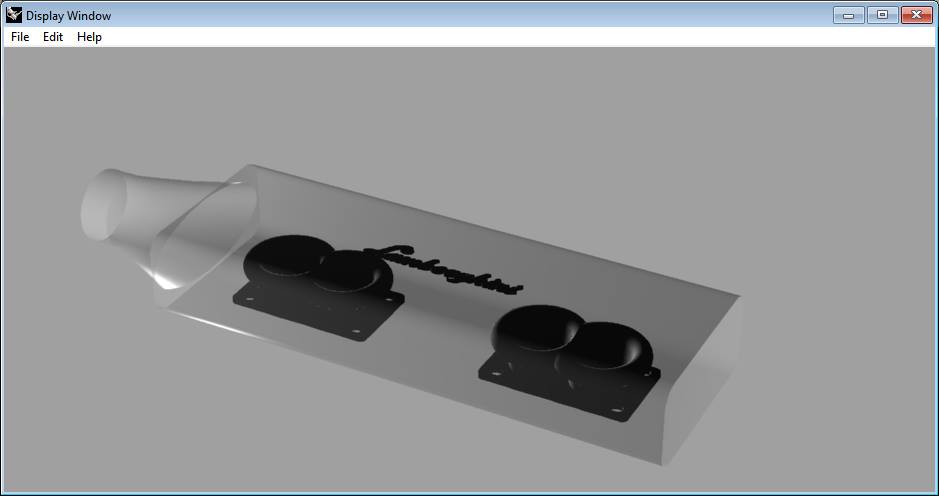Click the Display Window title bar app icon
This screenshot has width=939, height=496.
pyautogui.click(x=14, y=16)
